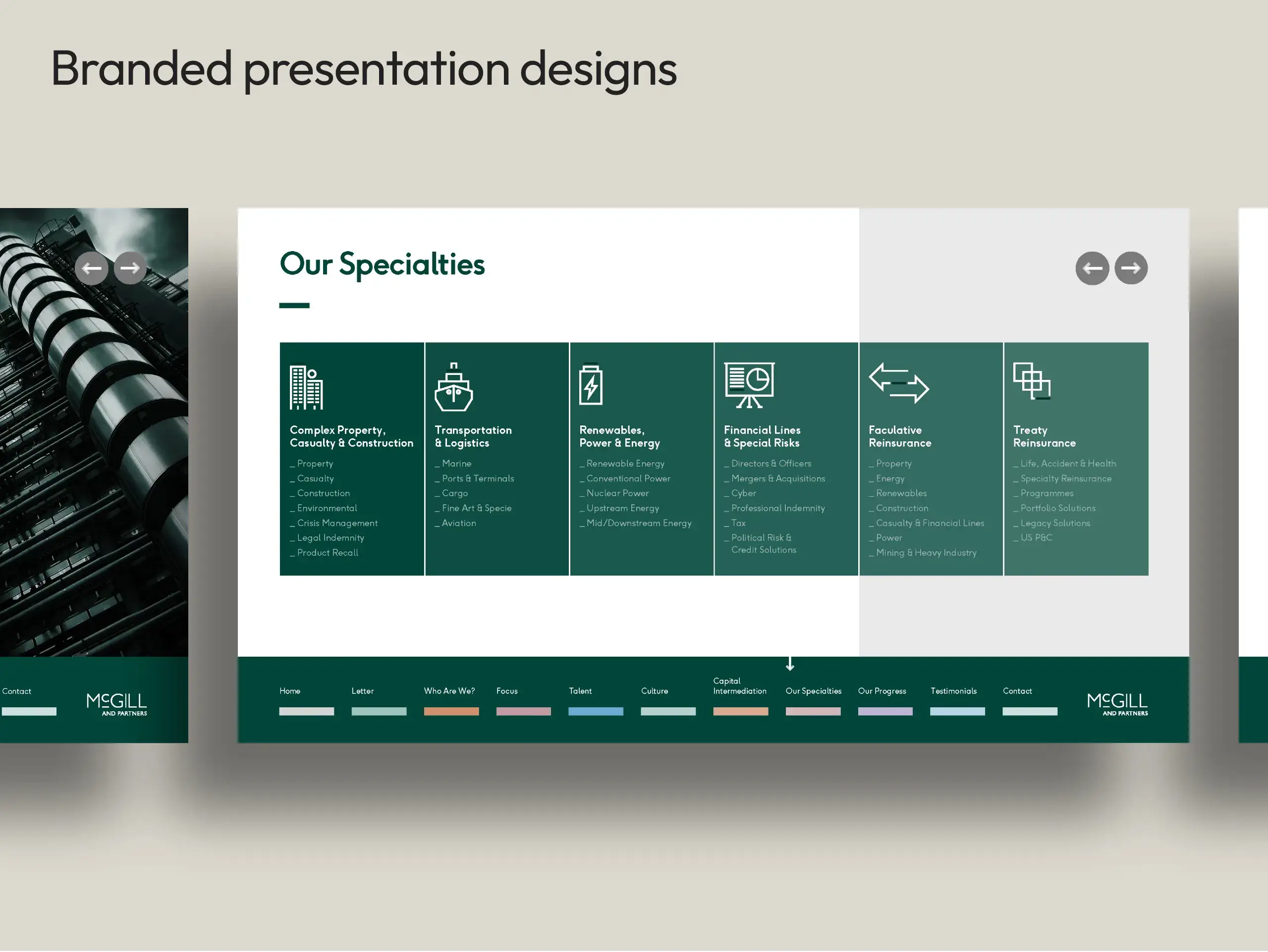The image size is (1268, 952).
Task: Click the exchange arrows icon for Facultative Reinsurance
Action: tap(899, 383)
